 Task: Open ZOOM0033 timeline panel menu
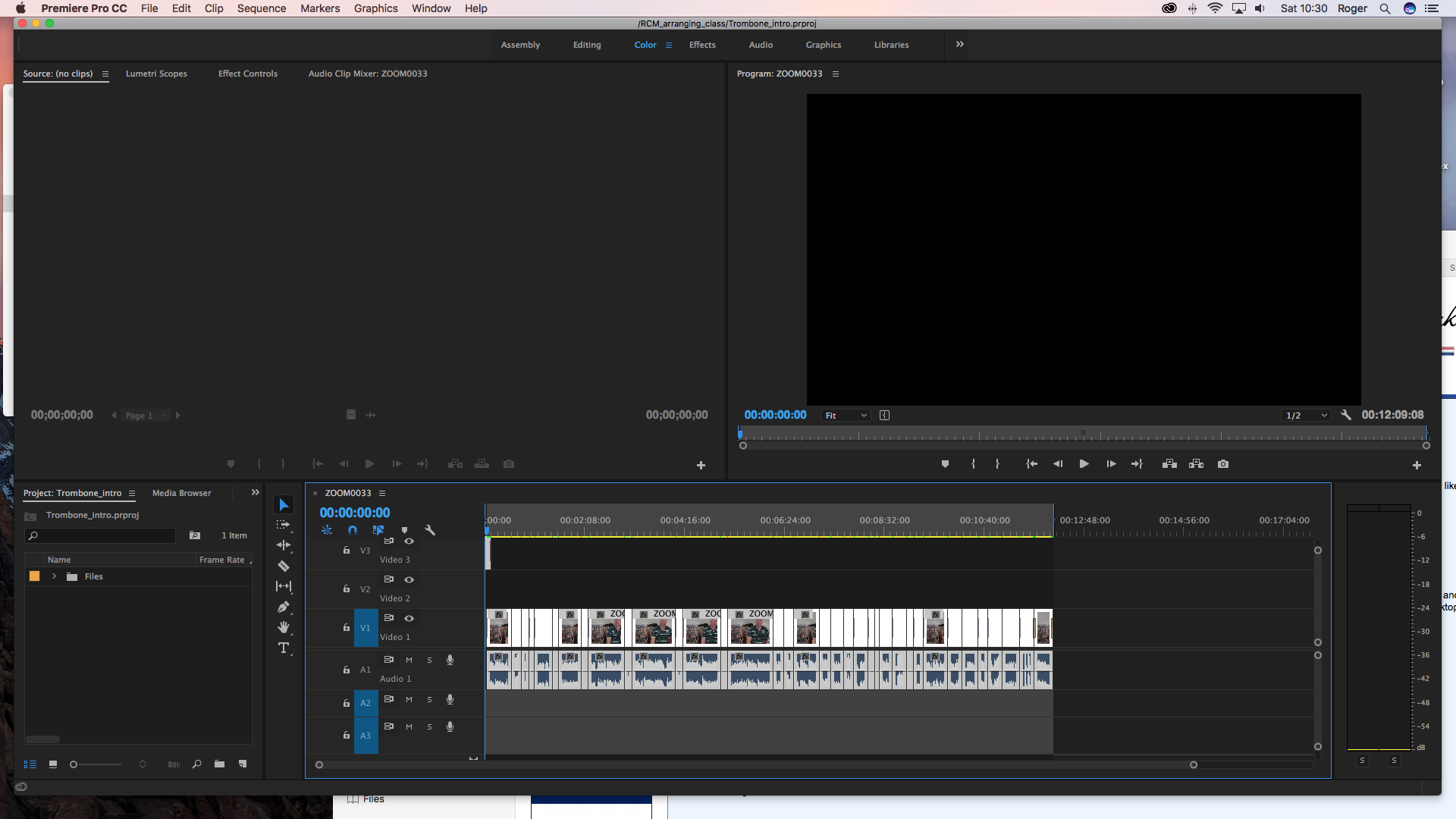382,493
